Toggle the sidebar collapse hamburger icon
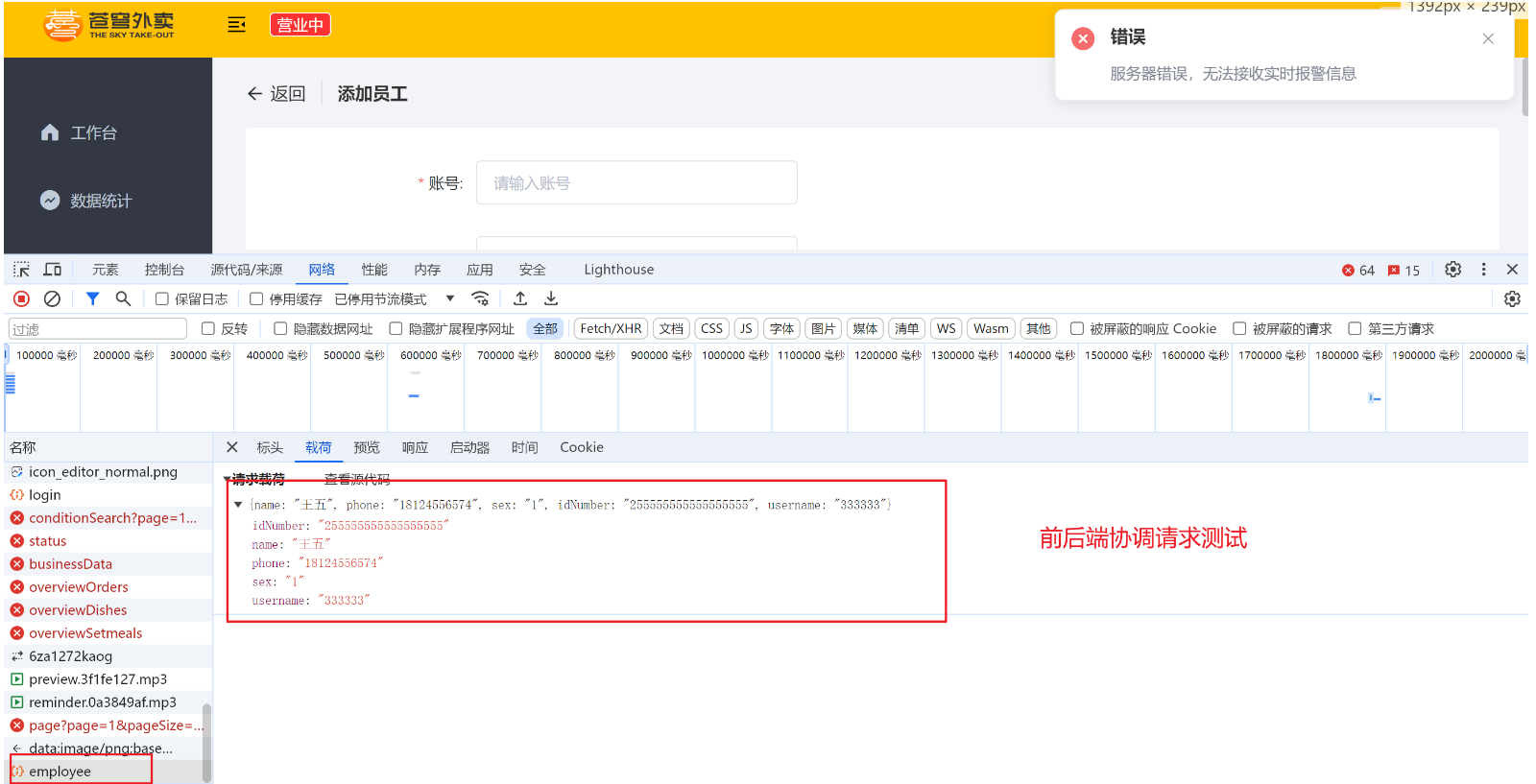The height and width of the screenshot is (784, 1536). (x=236, y=25)
